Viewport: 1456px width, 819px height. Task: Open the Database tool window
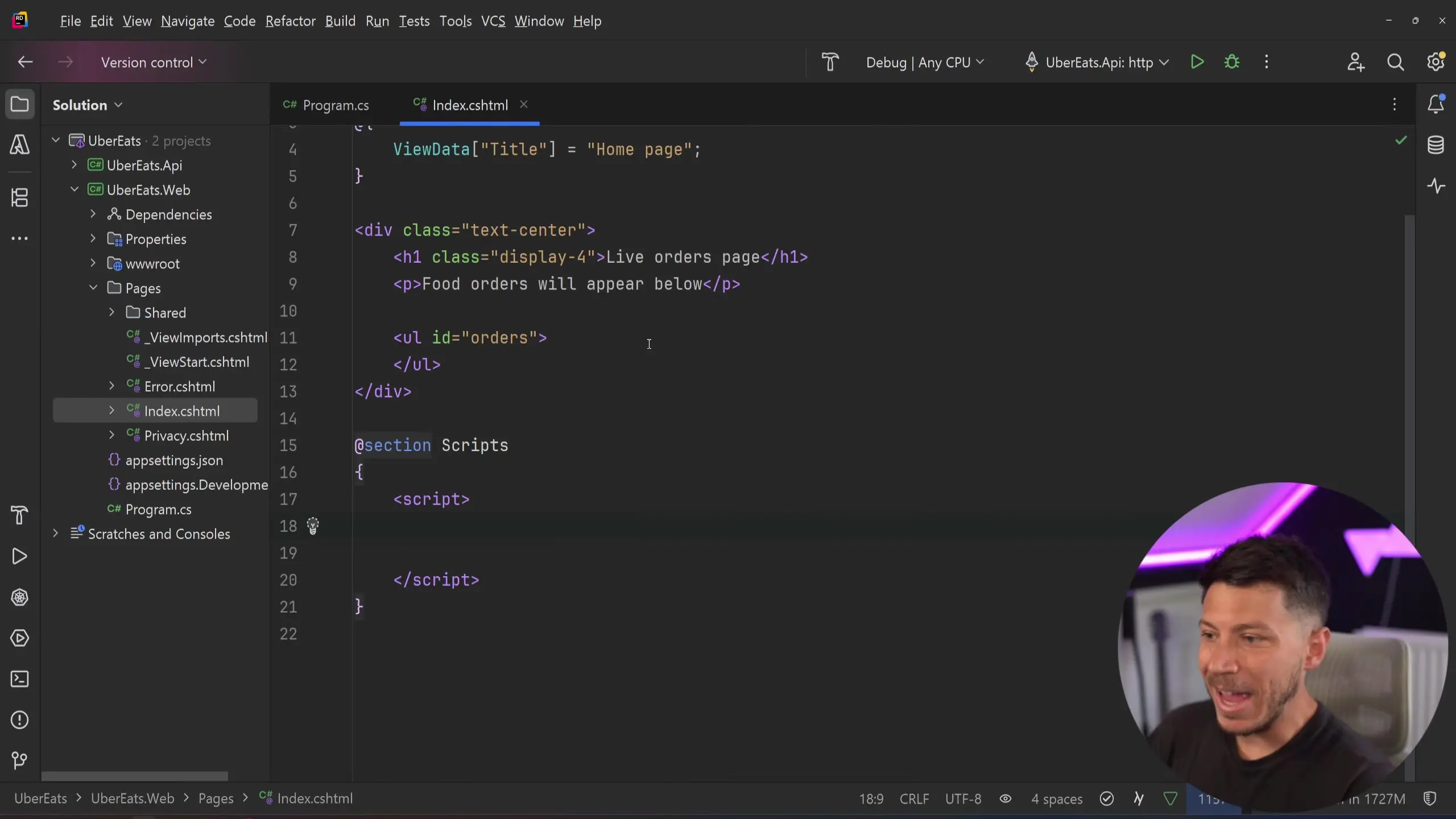click(1436, 145)
